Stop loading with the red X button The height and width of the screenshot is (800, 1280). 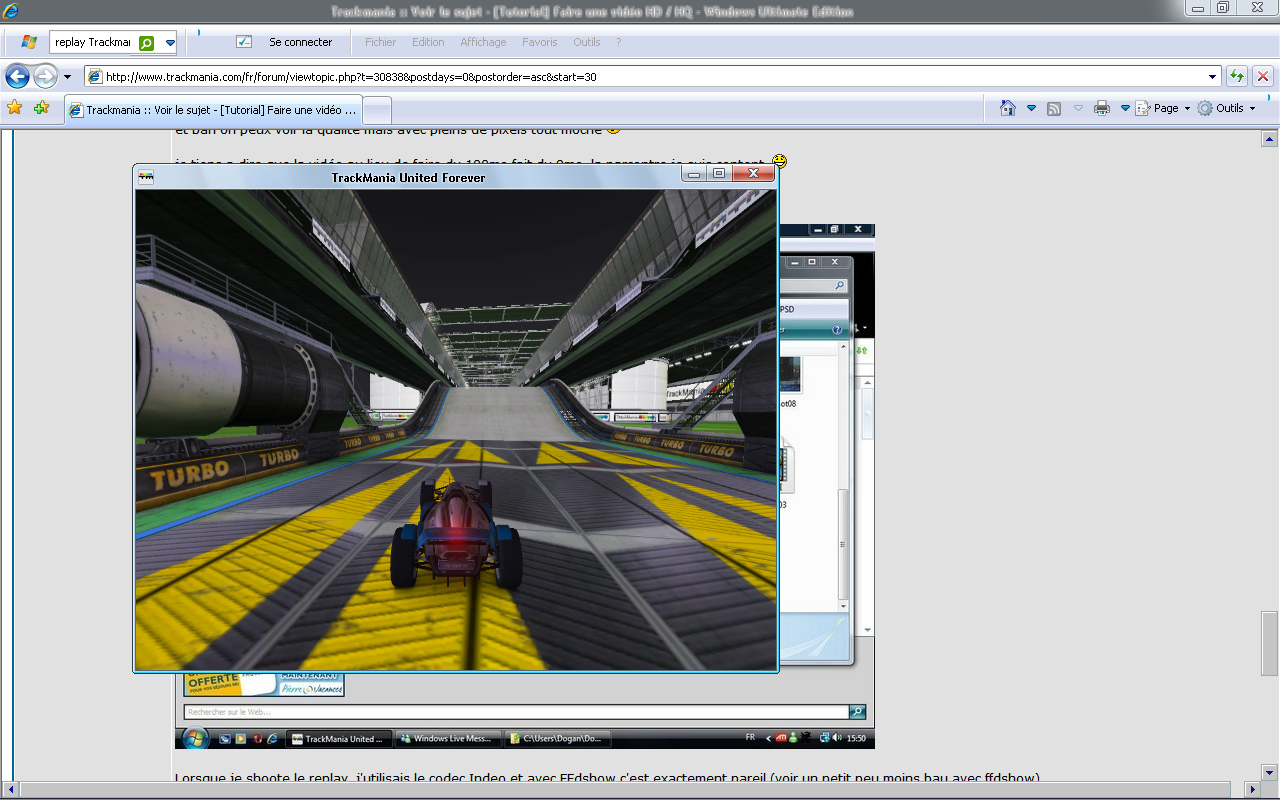(1263, 76)
